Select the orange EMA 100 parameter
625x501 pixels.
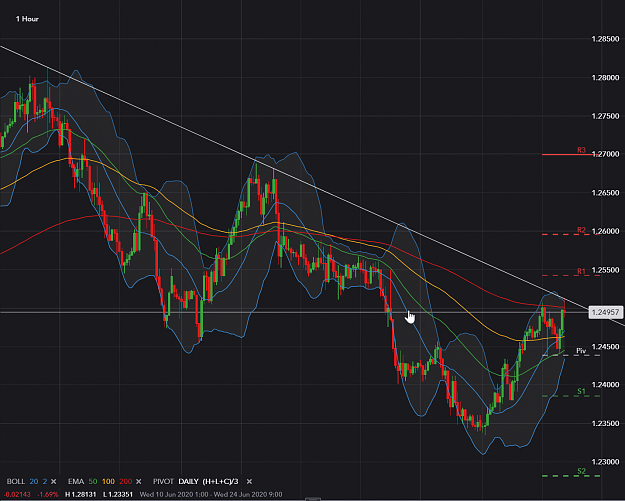tap(108, 481)
